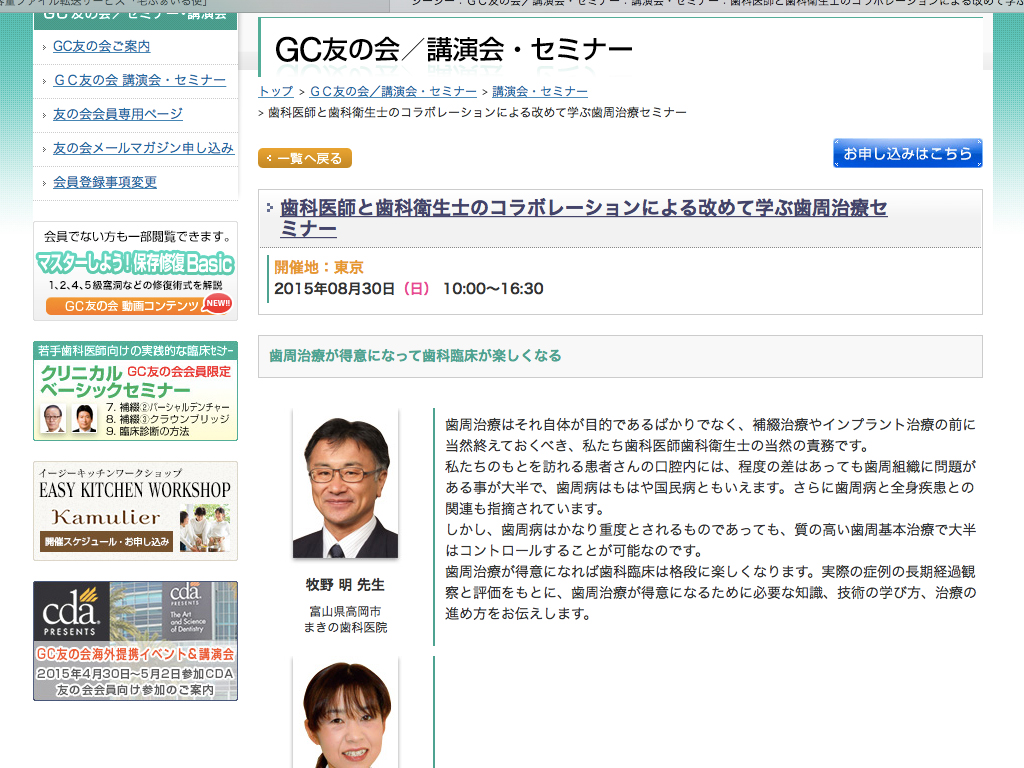Screen dimensions: 1024x768
Task: Open 会員登録事項変更 link
Action: click(104, 182)
